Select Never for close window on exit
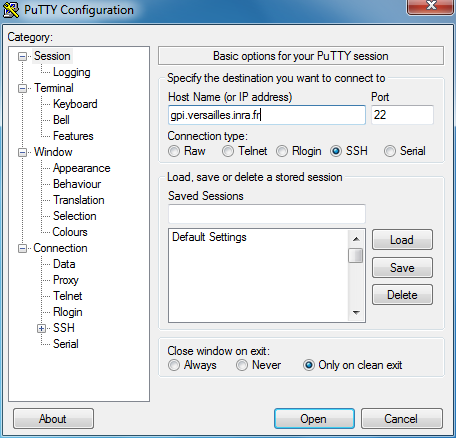456x438 pixels. click(x=242, y=365)
